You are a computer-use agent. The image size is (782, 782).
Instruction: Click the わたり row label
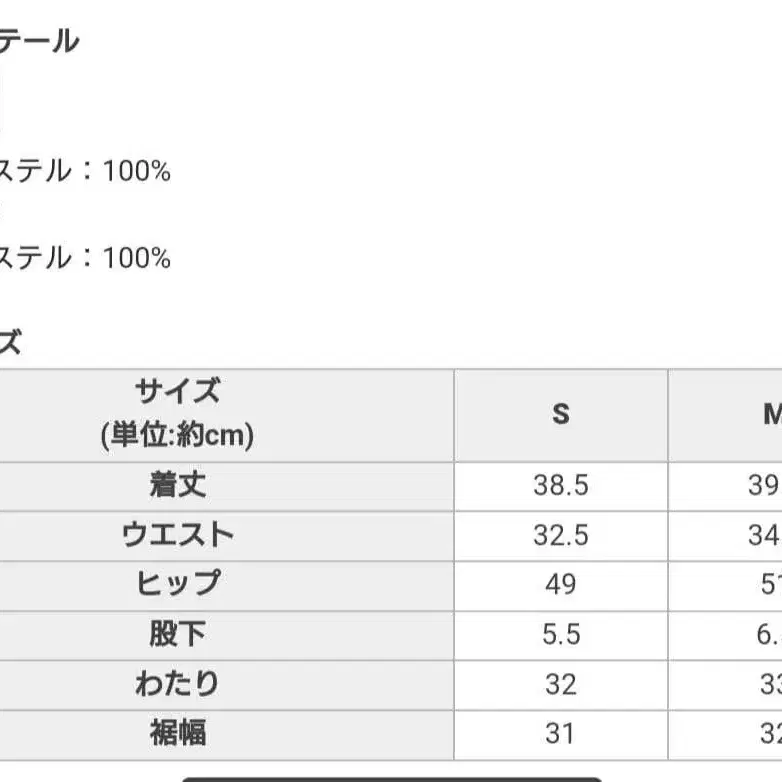[177, 684]
